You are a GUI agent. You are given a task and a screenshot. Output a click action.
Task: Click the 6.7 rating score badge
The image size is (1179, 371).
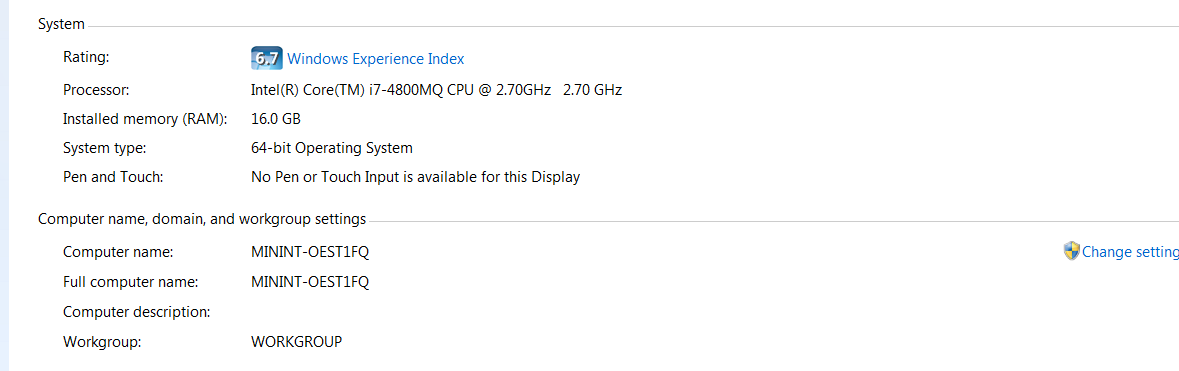[x=266, y=58]
